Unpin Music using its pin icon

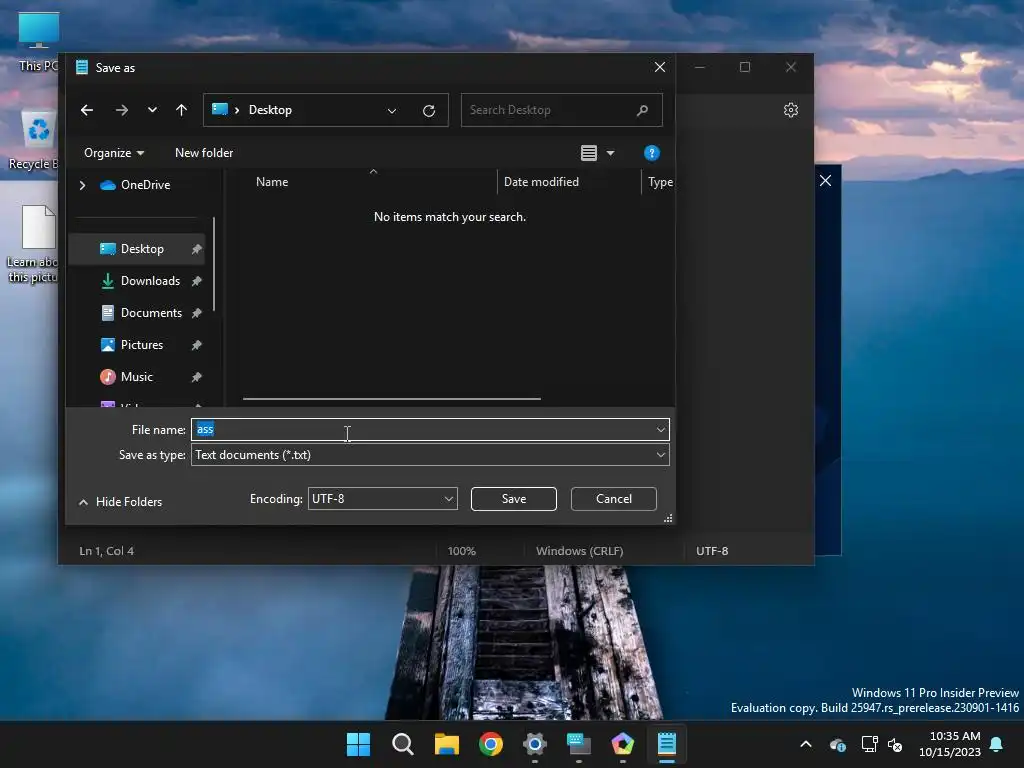(x=197, y=377)
